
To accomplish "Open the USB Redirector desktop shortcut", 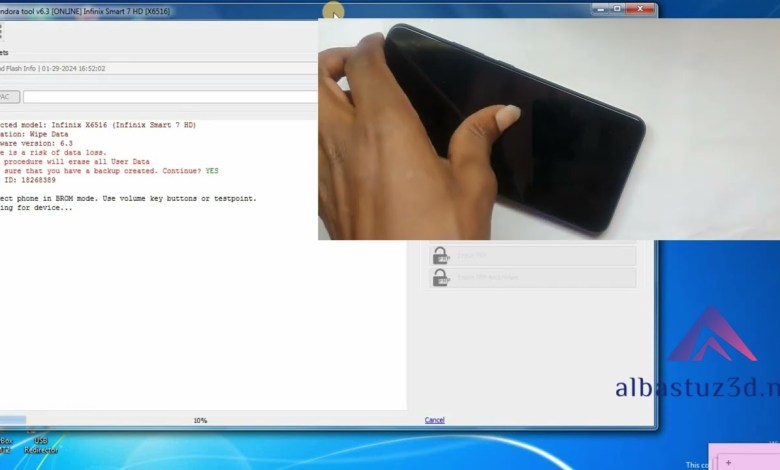I will 41,445.
